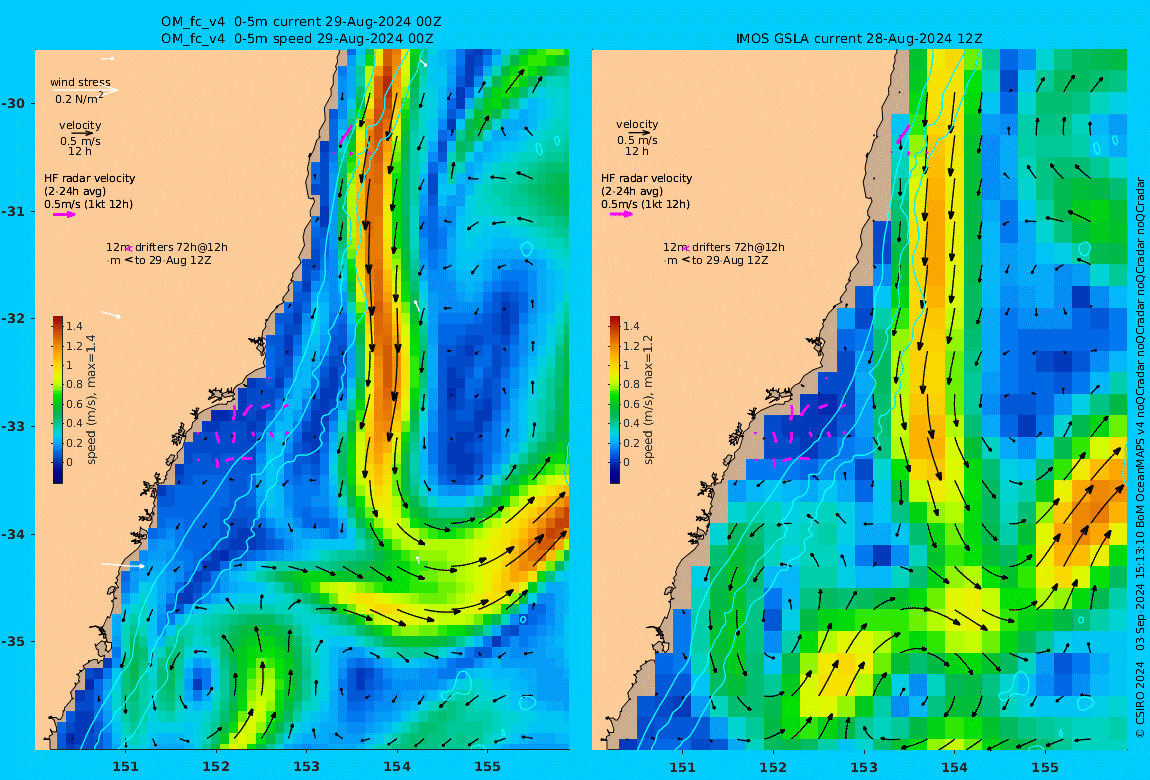Click the '12 h' label in right panel
Viewport: 1150px width, 780px height.
click(x=637, y=152)
